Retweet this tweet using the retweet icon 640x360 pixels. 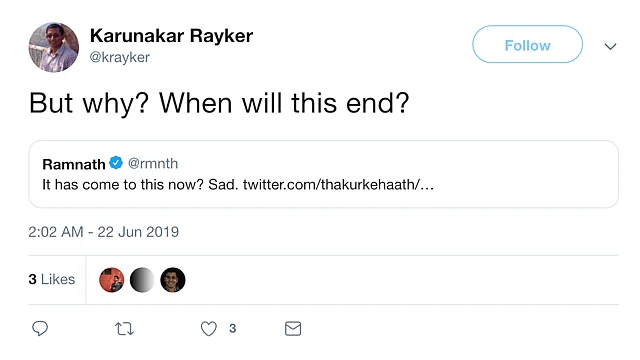point(124,329)
